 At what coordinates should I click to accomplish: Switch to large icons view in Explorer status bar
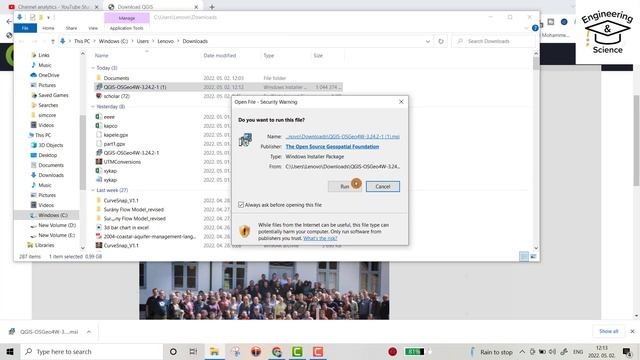click(533, 256)
